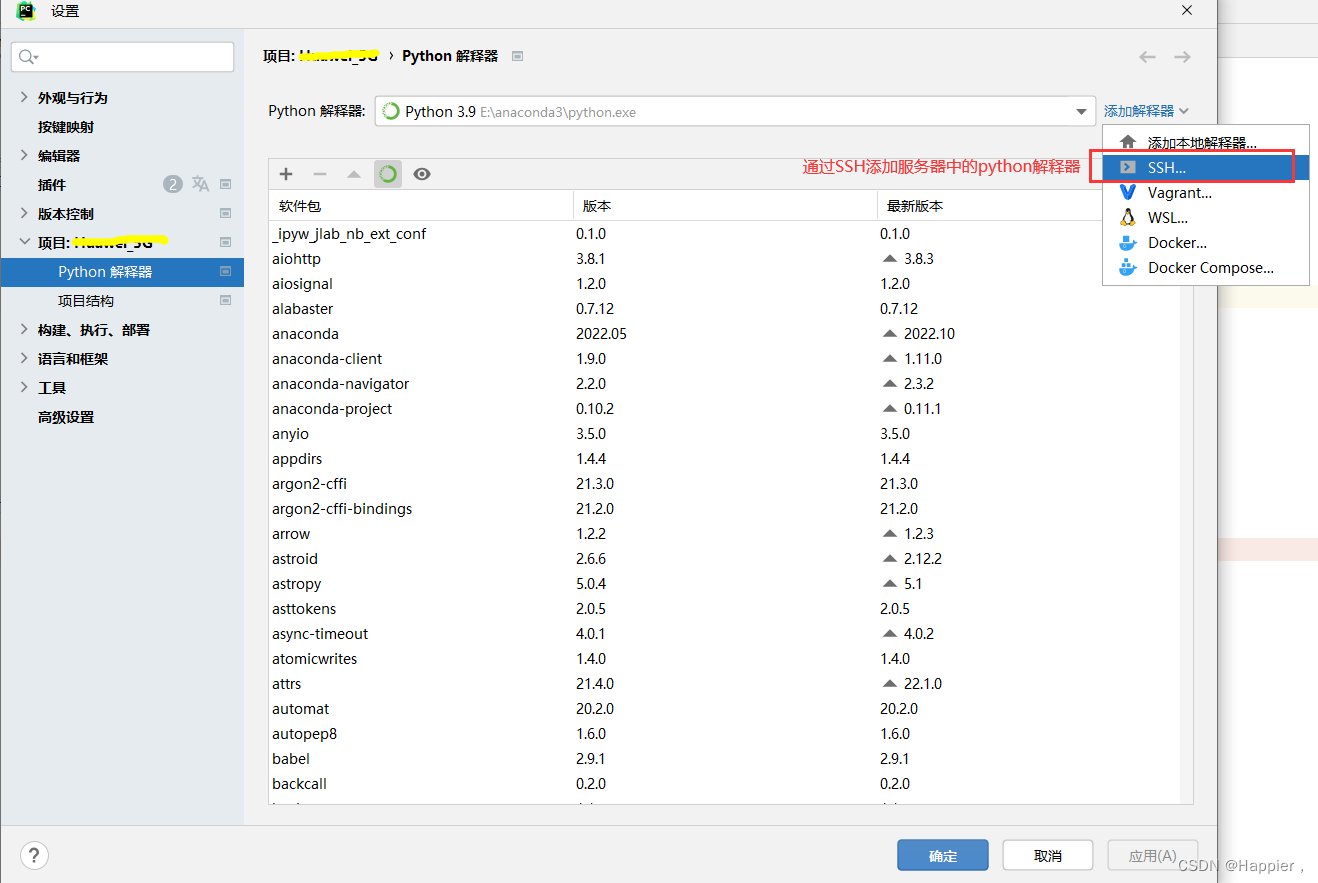Open 插件 settings page
This screenshot has height=883, width=1318.
point(52,185)
